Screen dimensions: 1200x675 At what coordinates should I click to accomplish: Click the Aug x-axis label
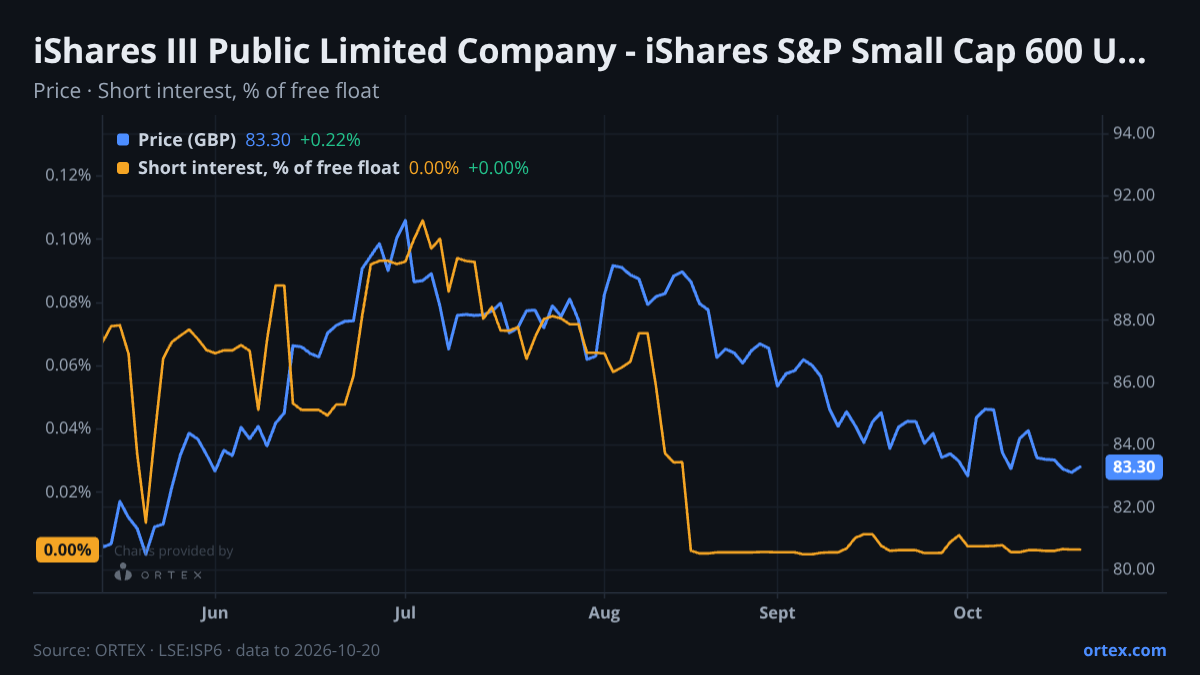click(605, 613)
